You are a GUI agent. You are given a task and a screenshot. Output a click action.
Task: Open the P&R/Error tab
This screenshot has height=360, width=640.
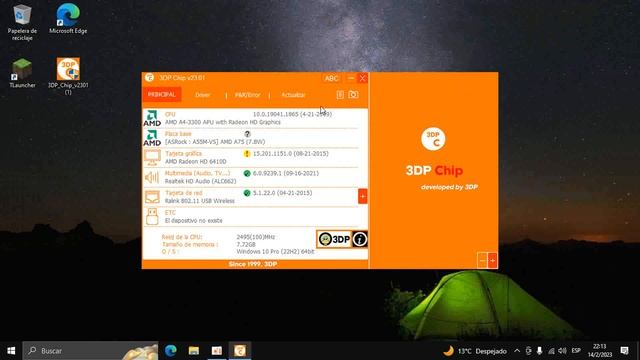pos(247,95)
